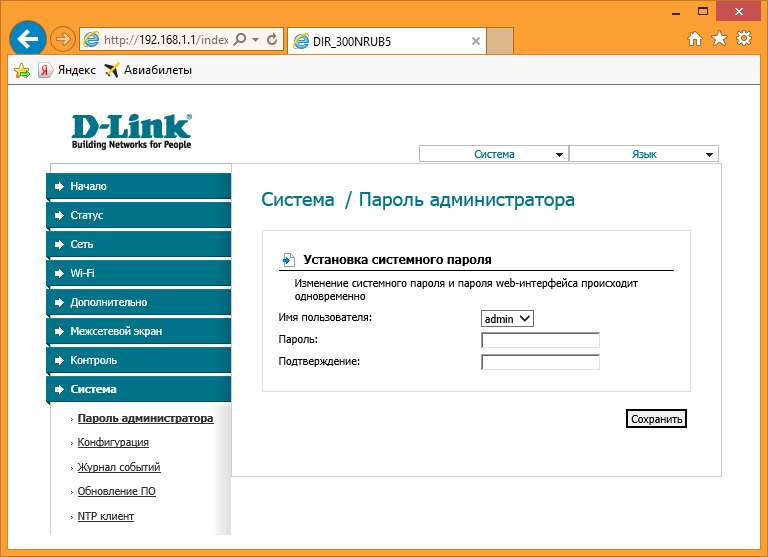The image size is (768, 557).
Task: Open the Обновление ПО submenu link
Action: click(117, 491)
